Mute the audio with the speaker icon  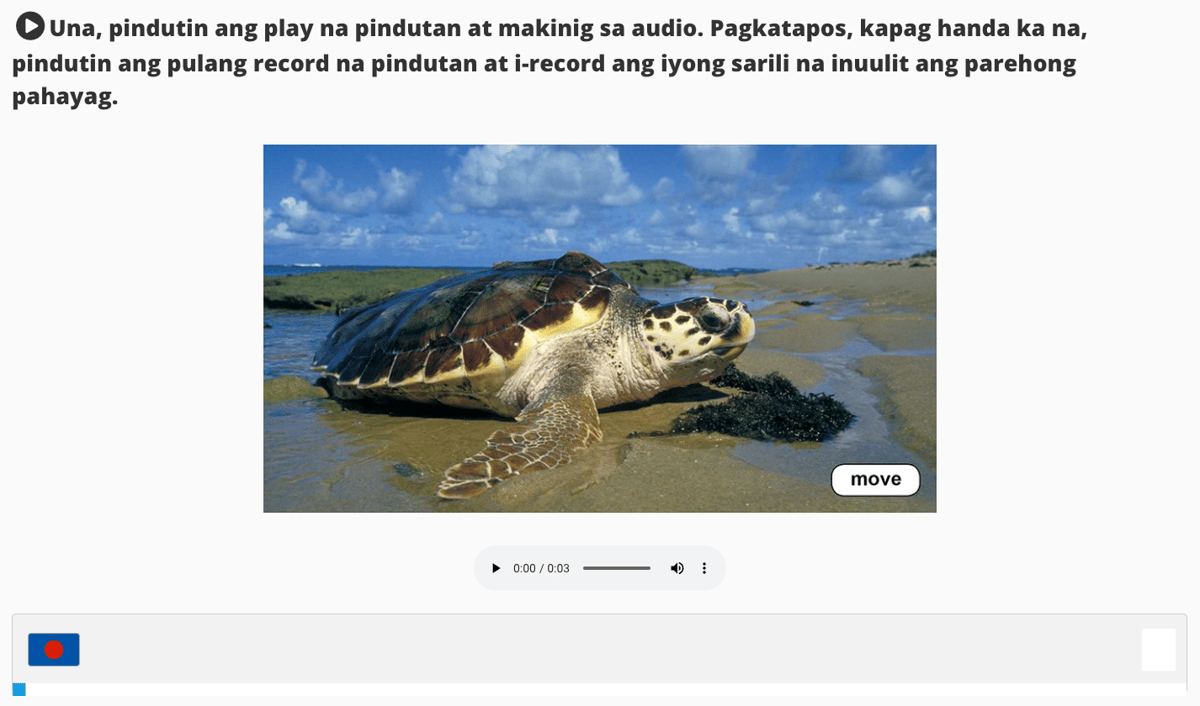(677, 568)
